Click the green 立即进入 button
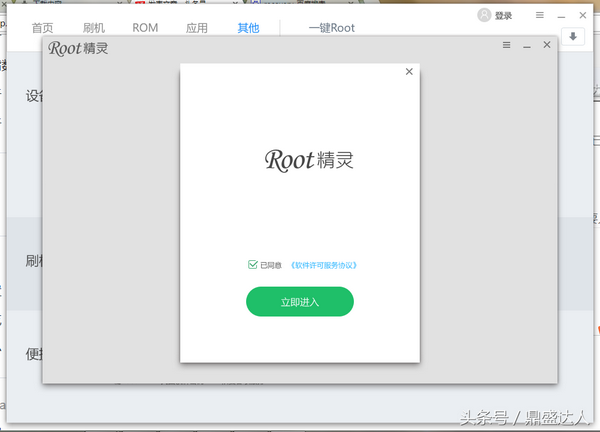Screen dimensions: 600x432 click(300, 302)
